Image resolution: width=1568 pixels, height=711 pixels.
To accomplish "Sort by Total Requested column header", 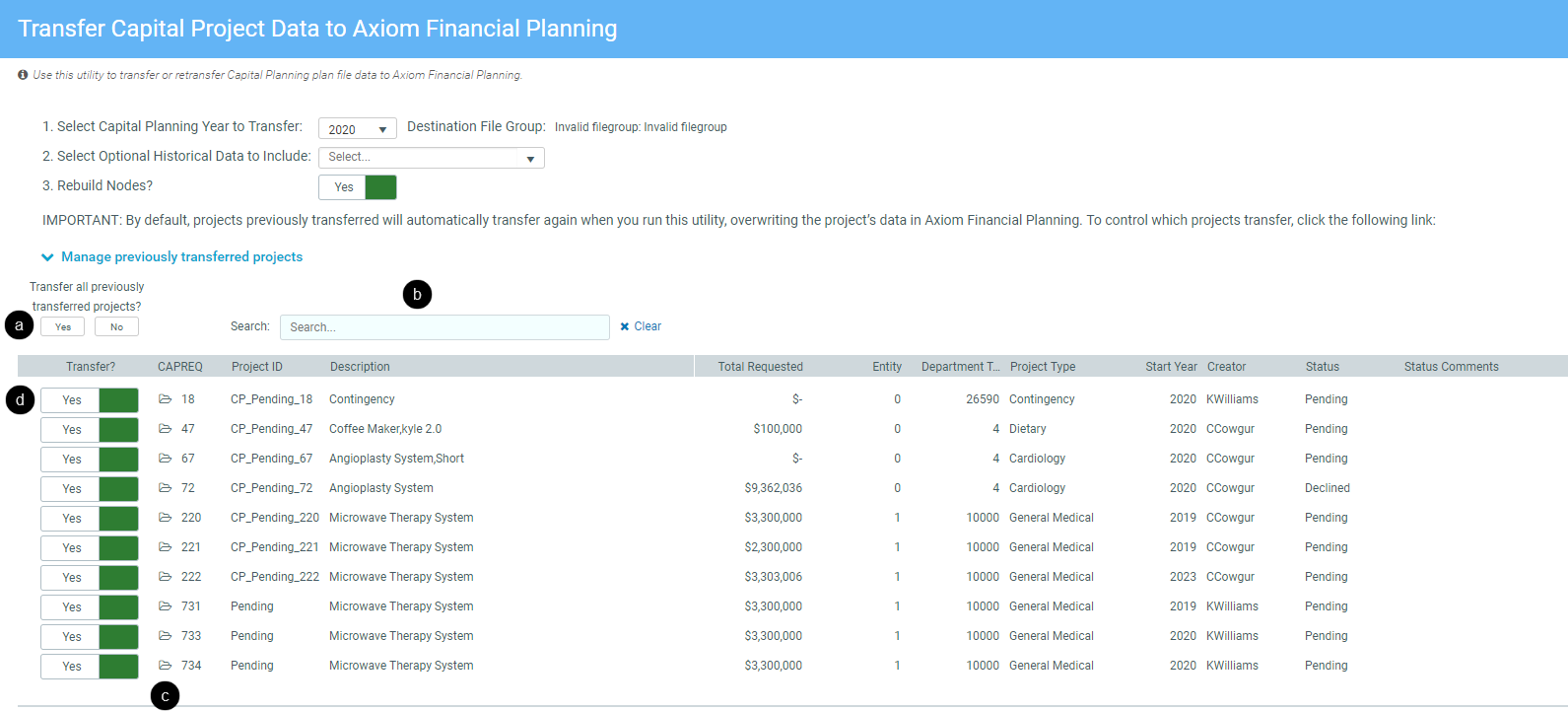I will click(761, 367).
